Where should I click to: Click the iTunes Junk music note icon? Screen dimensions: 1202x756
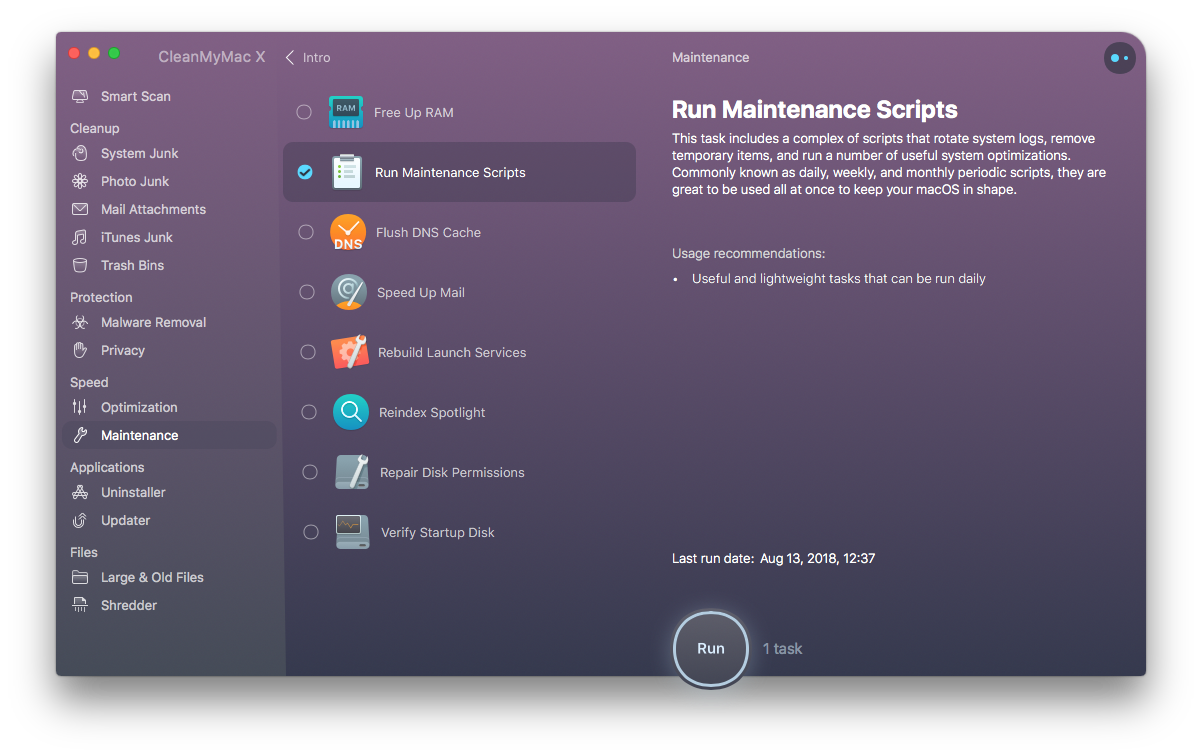80,237
